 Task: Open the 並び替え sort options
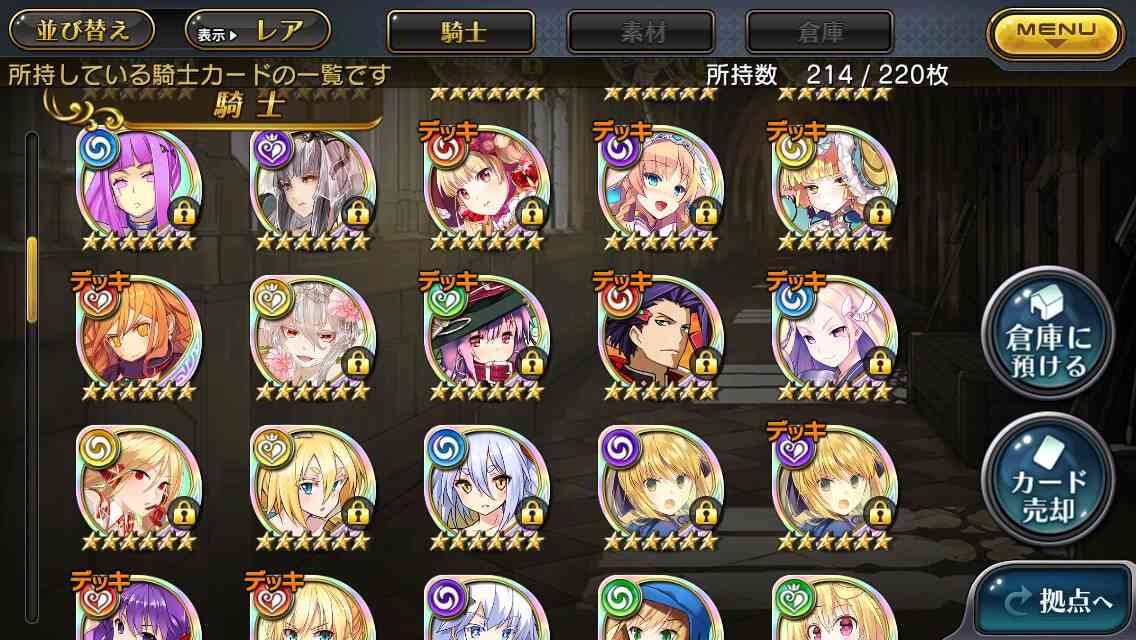(x=82, y=30)
